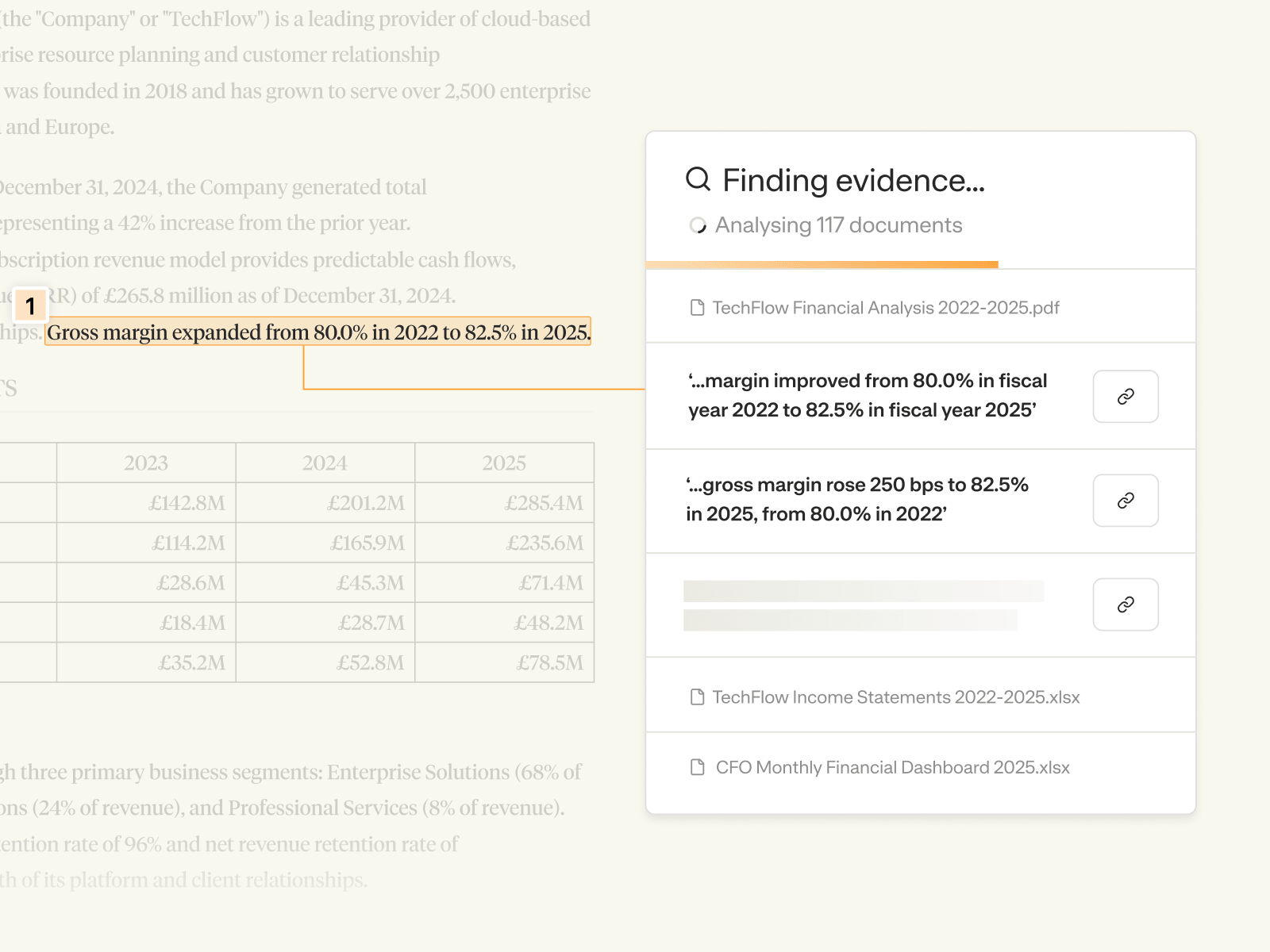Select the £48.2M table cell
Viewport: 1270px width, 952px height.
click(505, 622)
